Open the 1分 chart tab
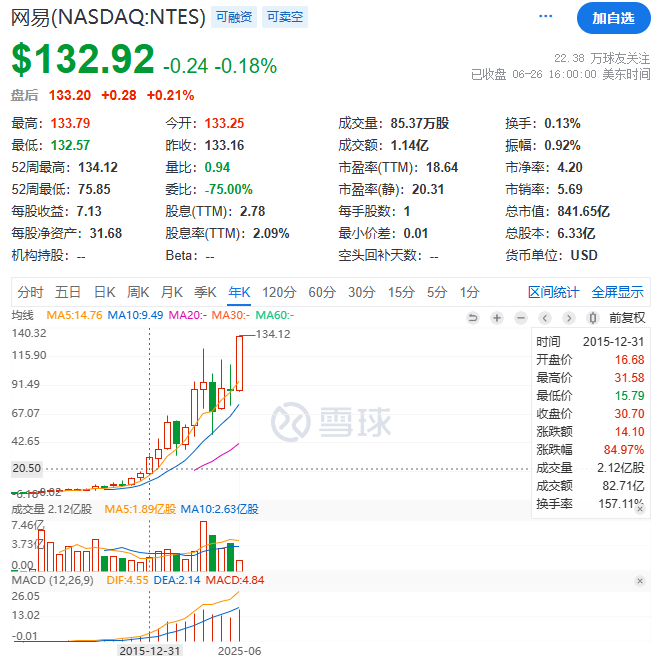 (x=469, y=292)
